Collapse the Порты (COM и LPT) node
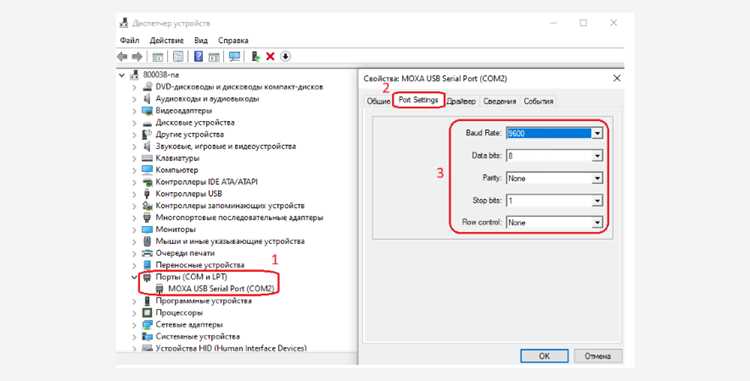Viewport: 750px width, 381px height. coord(134,277)
